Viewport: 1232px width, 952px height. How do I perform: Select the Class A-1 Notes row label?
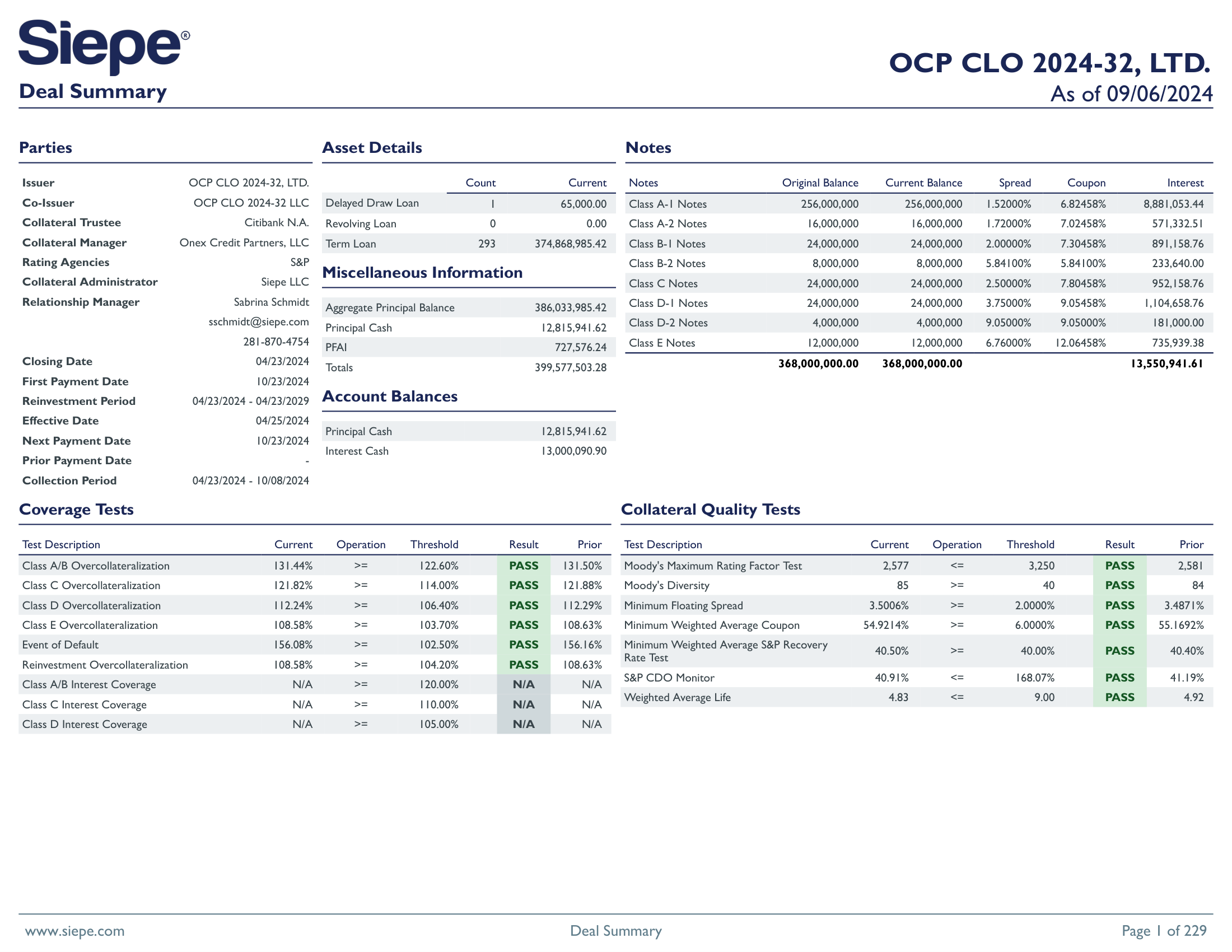point(668,204)
